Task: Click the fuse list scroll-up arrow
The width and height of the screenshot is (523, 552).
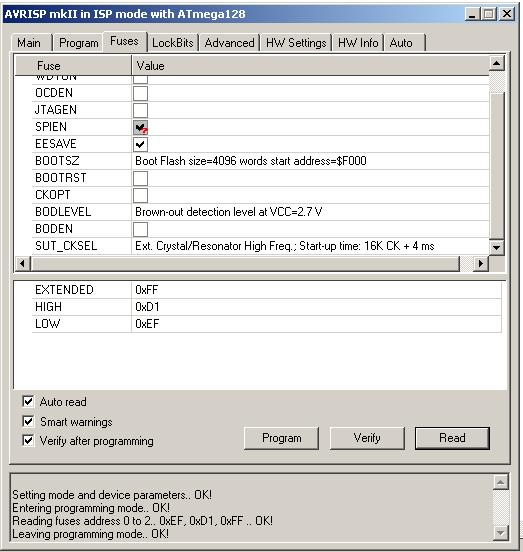Action: pyautogui.click(x=497, y=63)
